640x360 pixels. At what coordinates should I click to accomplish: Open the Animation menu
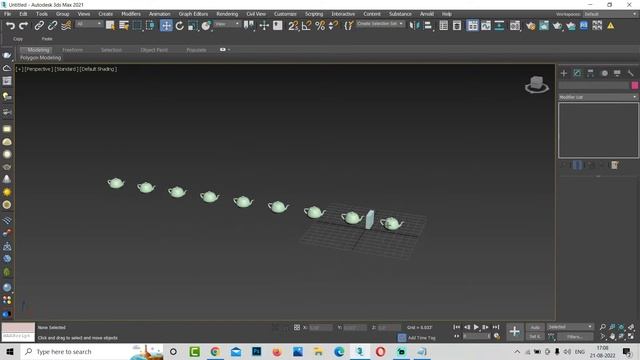click(x=159, y=14)
